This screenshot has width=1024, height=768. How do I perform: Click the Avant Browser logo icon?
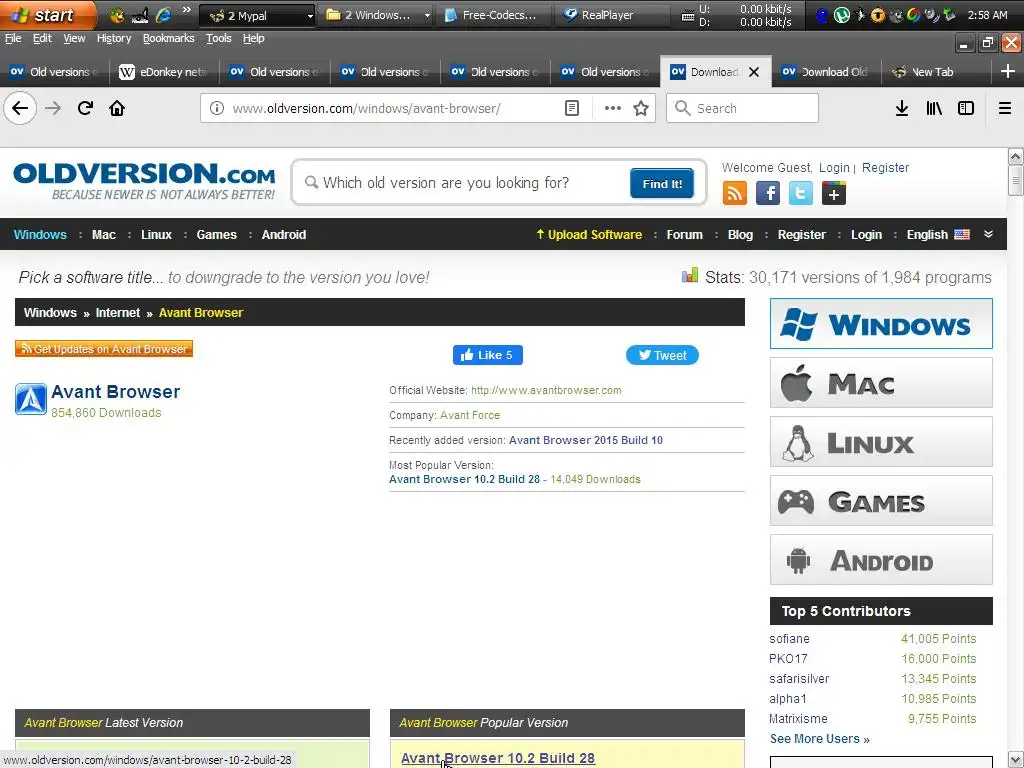(31, 399)
